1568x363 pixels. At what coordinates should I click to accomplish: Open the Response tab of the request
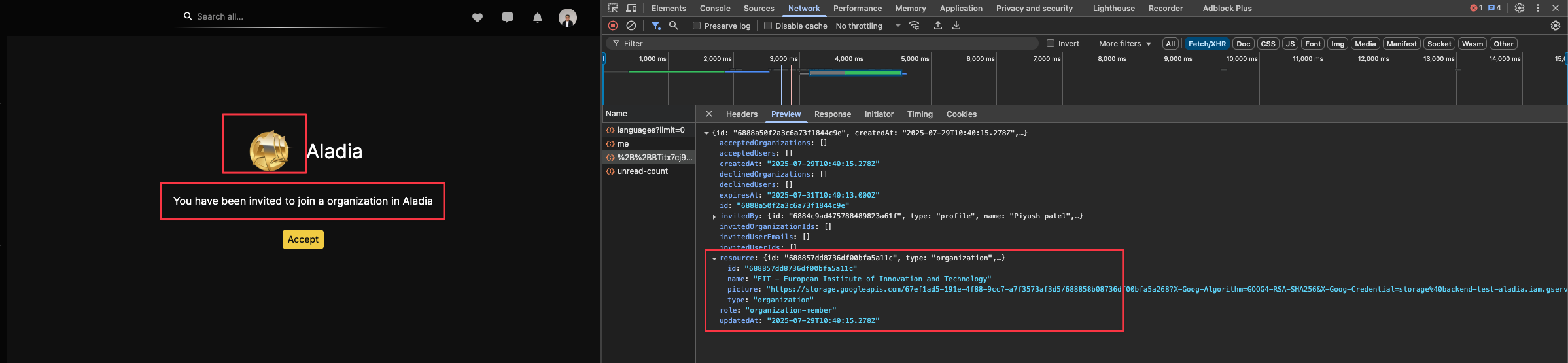tap(833, 114)
